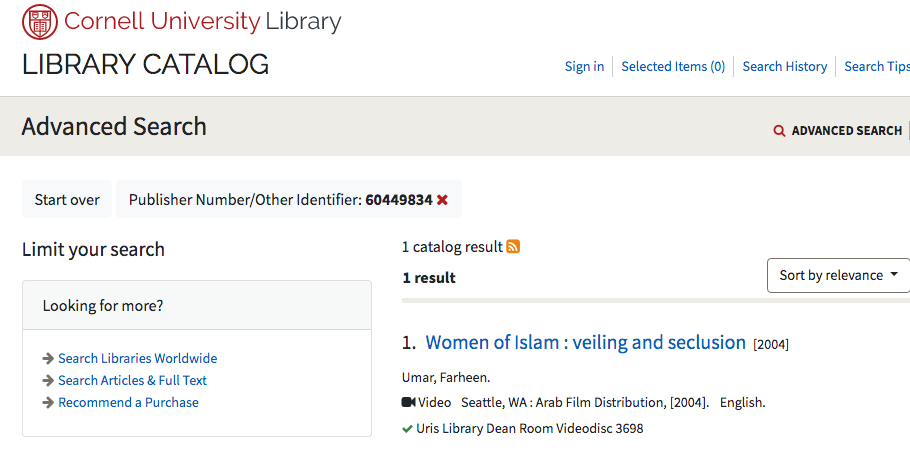
Task: Click the arrow icon before Recommend a Purchase
Action: point(48,403)
